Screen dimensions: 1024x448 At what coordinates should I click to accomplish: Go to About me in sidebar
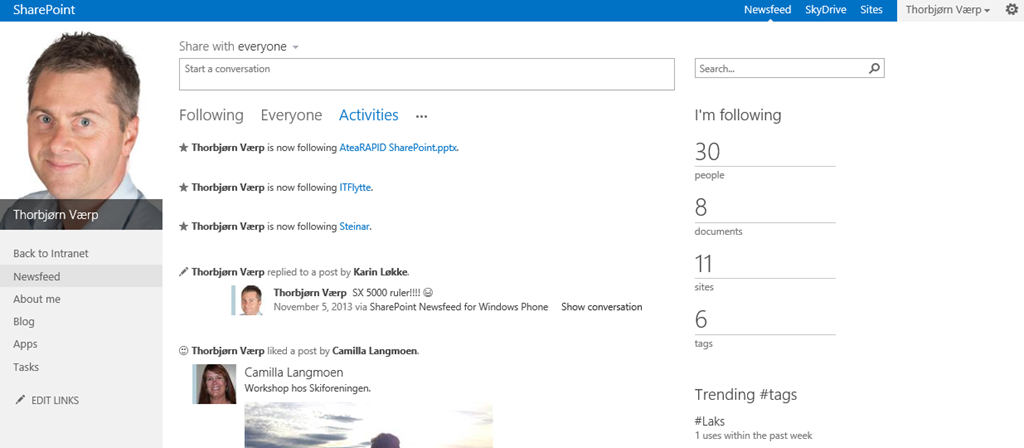point(37,299)
